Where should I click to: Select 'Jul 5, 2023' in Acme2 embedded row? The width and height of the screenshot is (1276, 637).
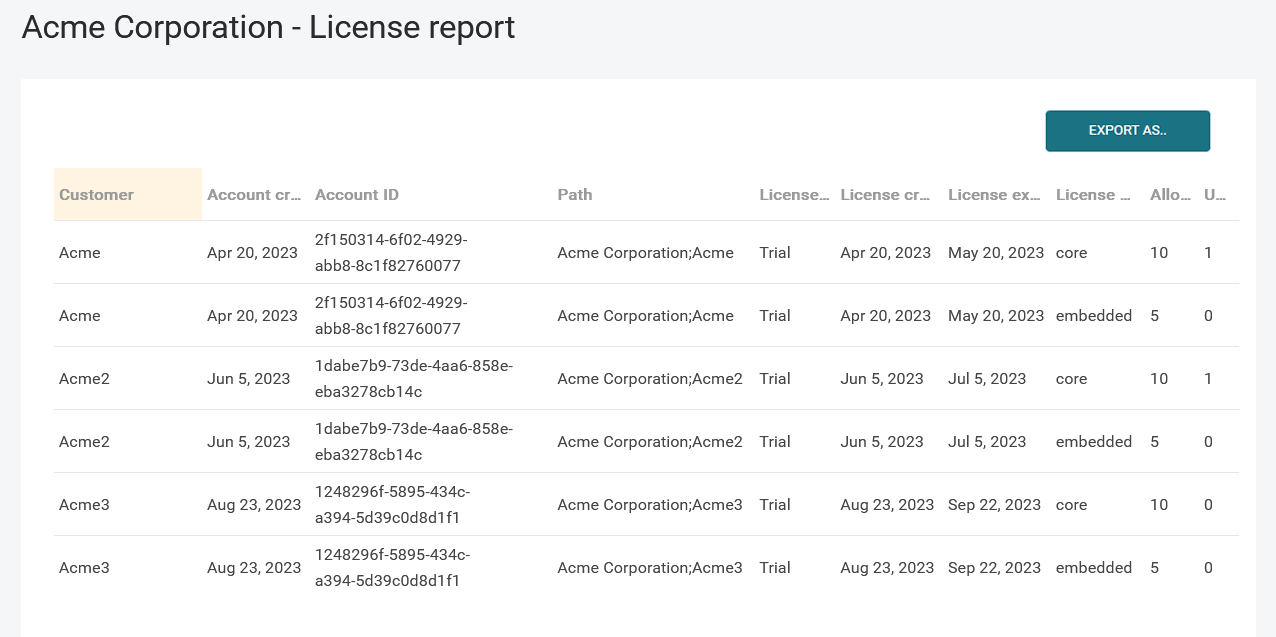point(987,442)
